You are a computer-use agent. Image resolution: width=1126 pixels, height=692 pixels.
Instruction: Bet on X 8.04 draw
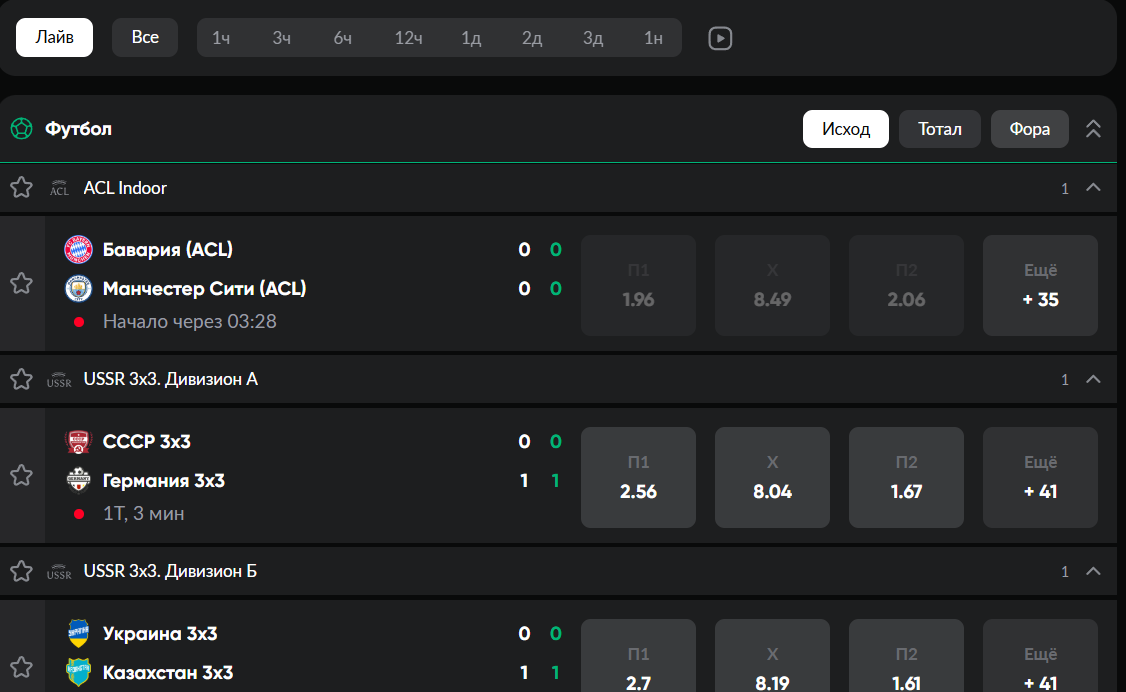coord(772,477)
